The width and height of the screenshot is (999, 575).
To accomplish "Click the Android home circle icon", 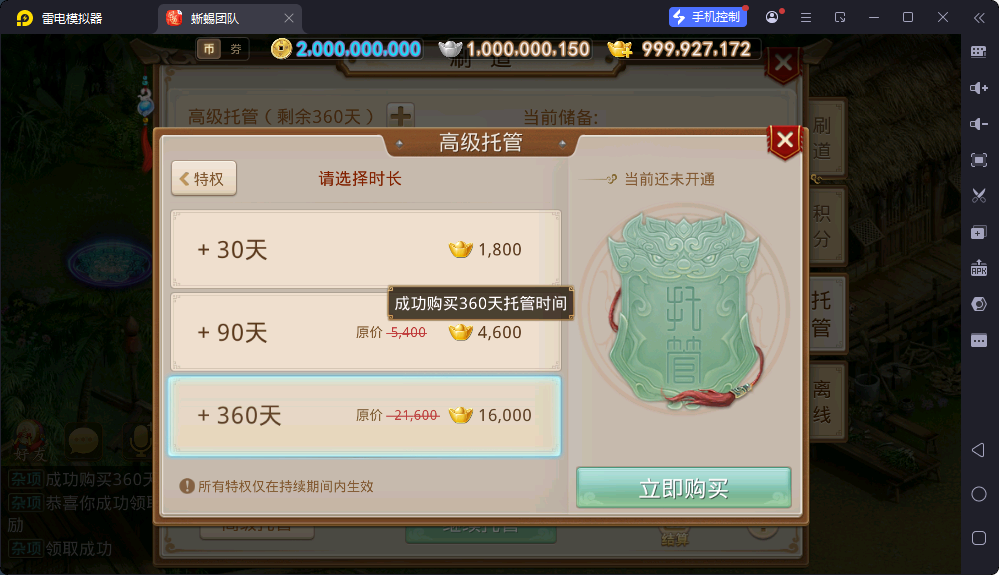I will coord(979,494).
